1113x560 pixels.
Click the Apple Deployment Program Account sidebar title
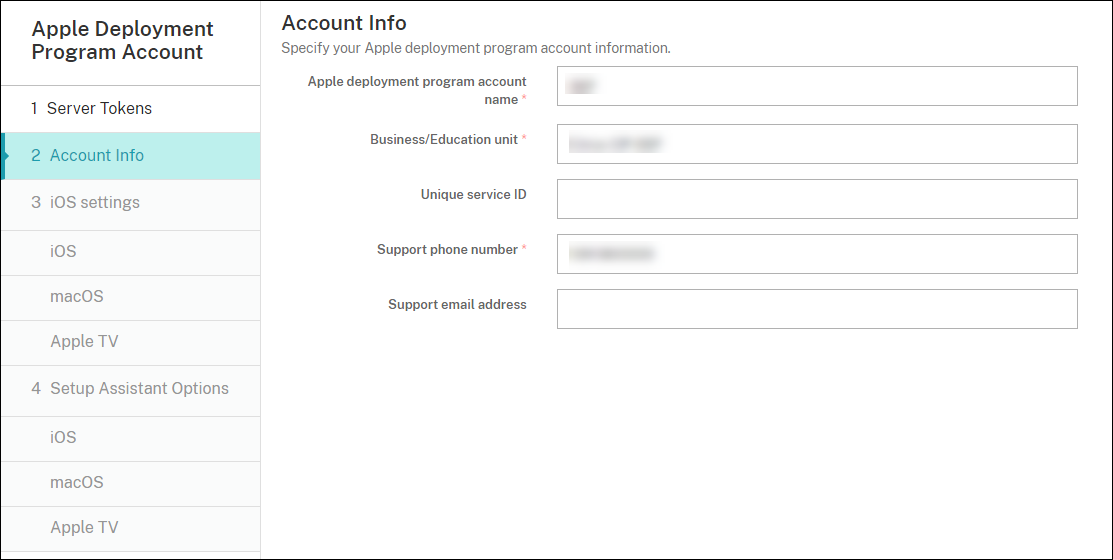click(122, 41)
